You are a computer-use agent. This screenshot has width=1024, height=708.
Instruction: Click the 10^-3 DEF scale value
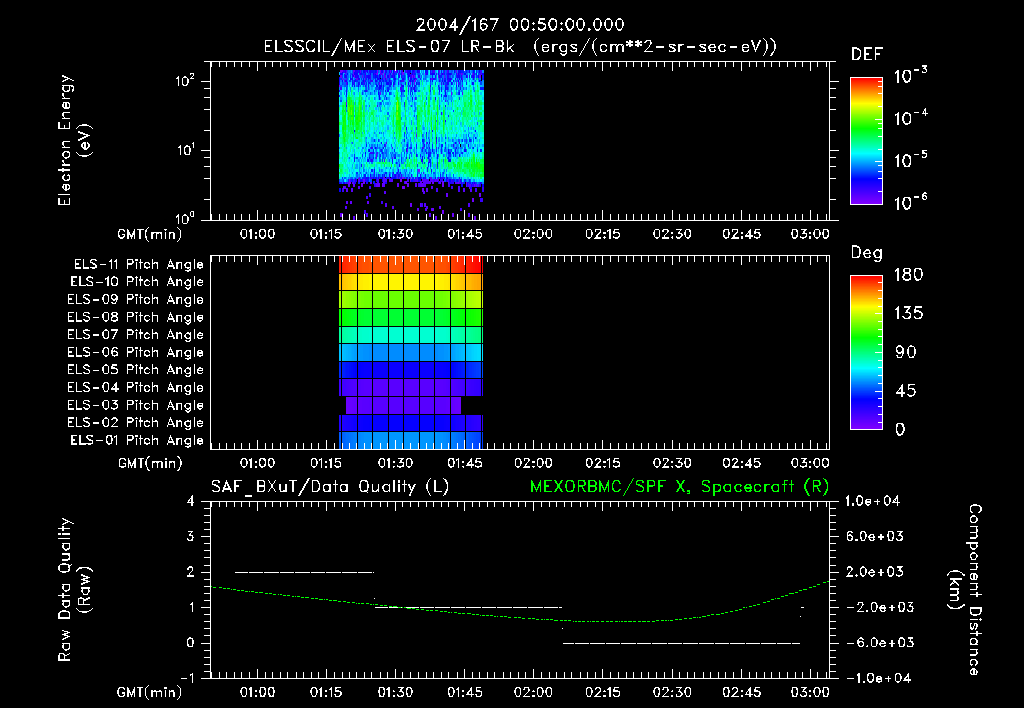click(910, 76)
